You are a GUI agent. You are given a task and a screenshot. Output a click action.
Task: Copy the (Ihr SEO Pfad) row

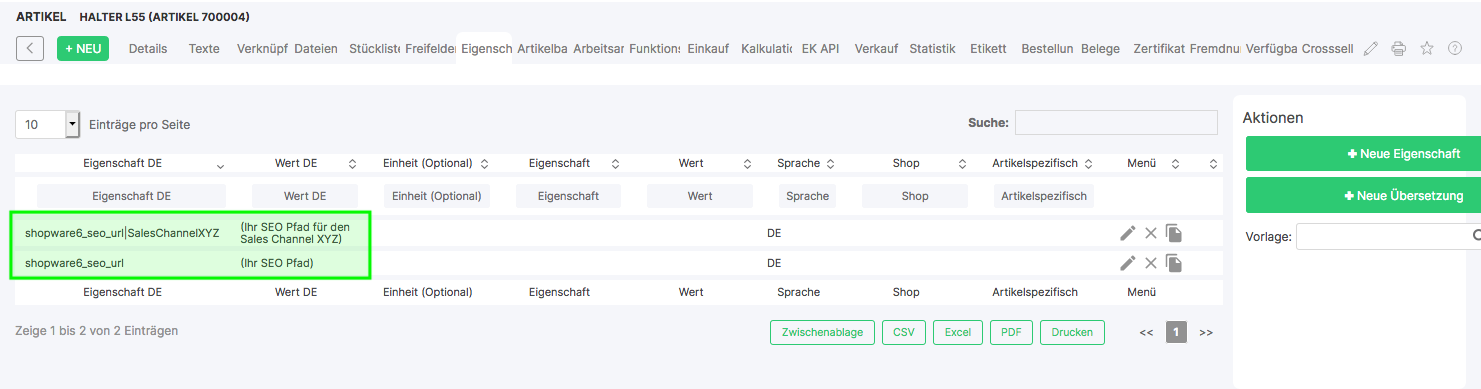coord(1174,263)
